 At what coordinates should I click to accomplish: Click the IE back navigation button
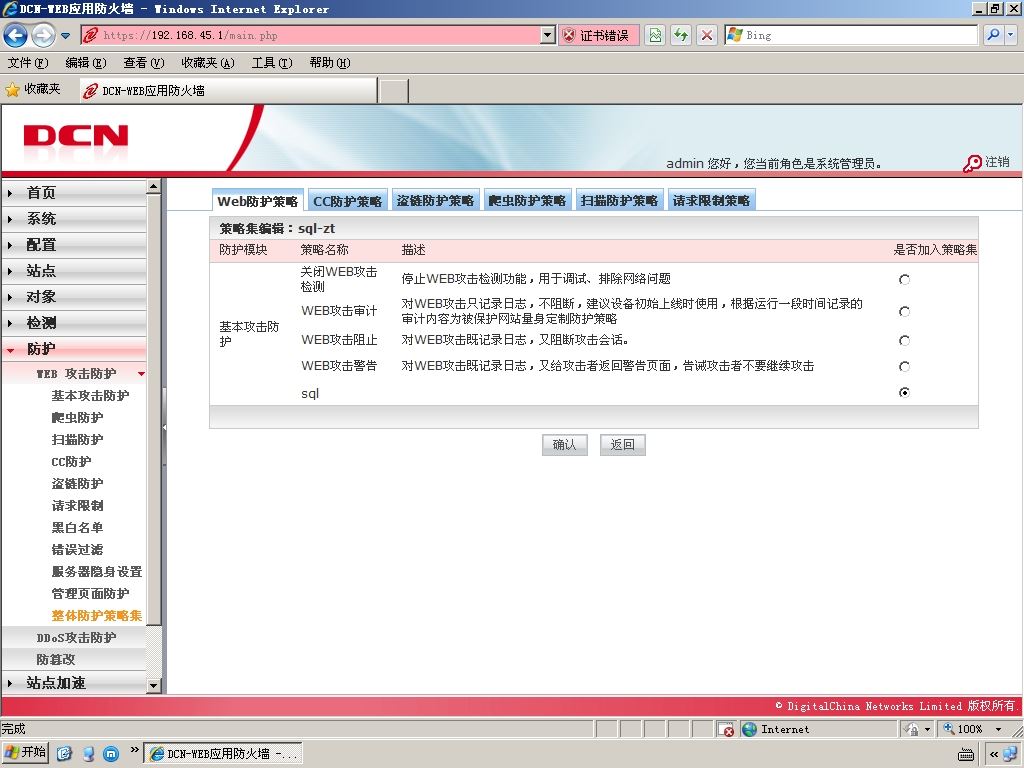click(x=16, y=35)
